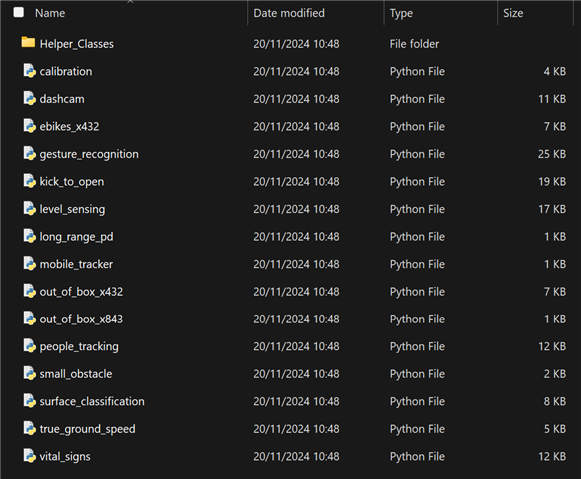Click the true_ground_speed file name
This screenshot has height=479, width=581.
point(87,429)
